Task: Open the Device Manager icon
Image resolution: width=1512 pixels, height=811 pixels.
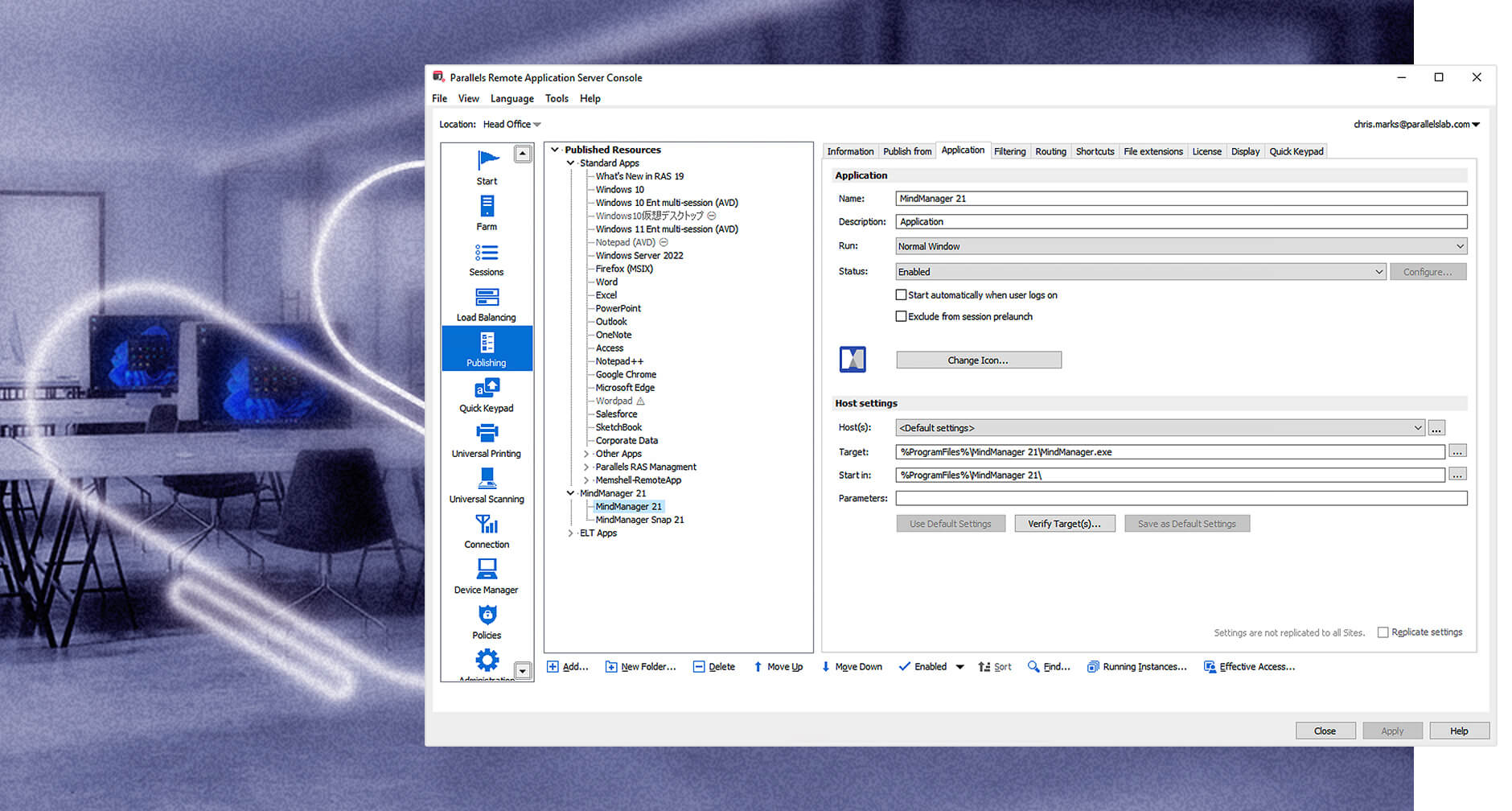Action: click(x=486, y=569)
